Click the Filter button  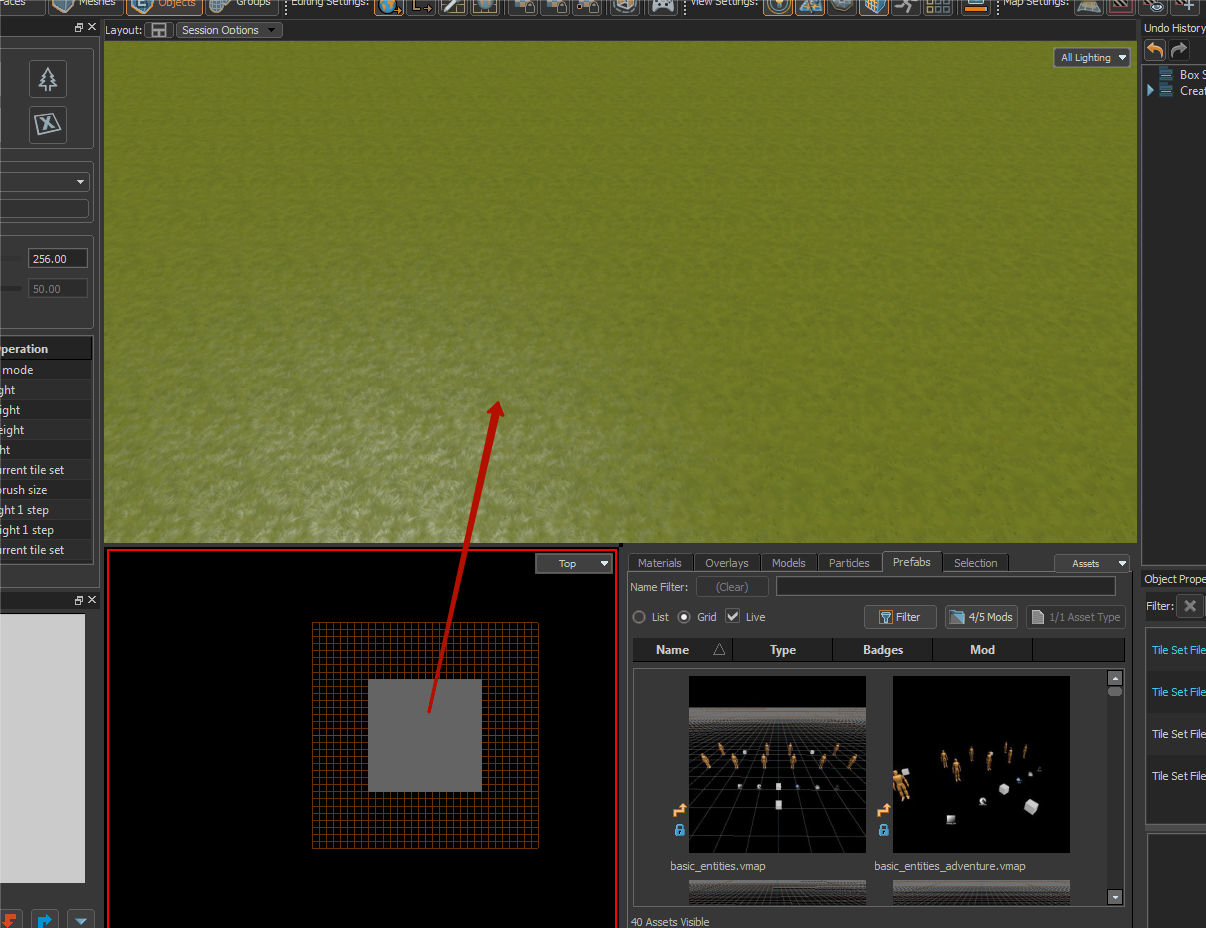[x=900, y=617]
